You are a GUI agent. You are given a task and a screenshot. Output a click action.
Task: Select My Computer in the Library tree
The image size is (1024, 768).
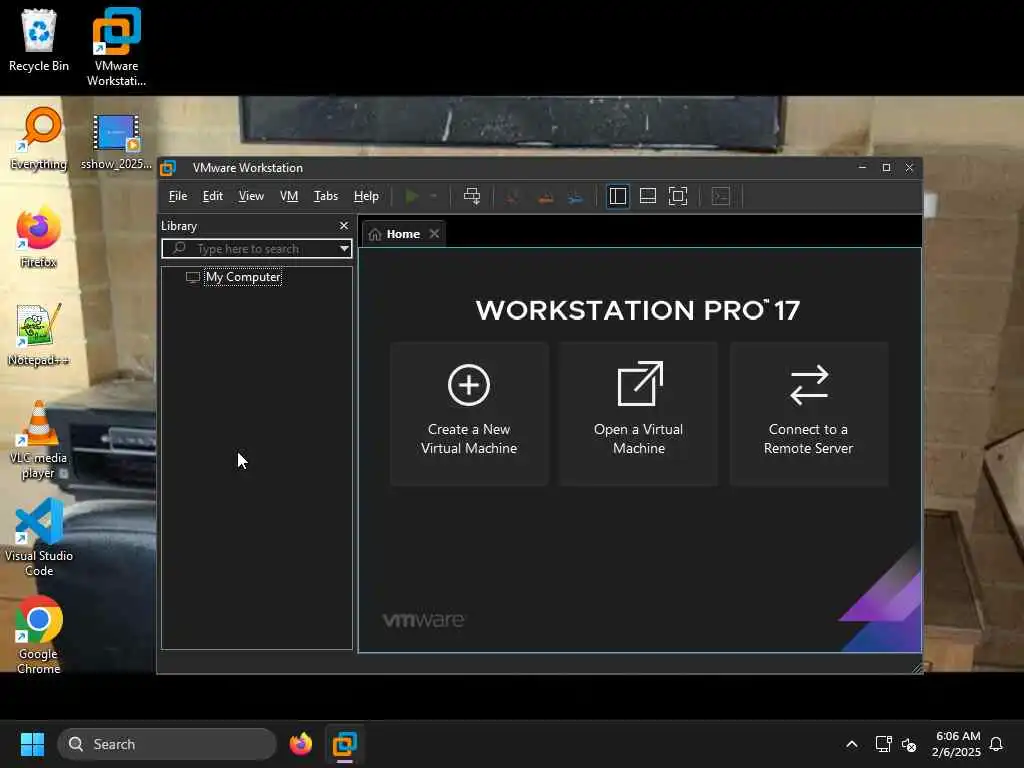pyautogui.click(x=243, y=277)
